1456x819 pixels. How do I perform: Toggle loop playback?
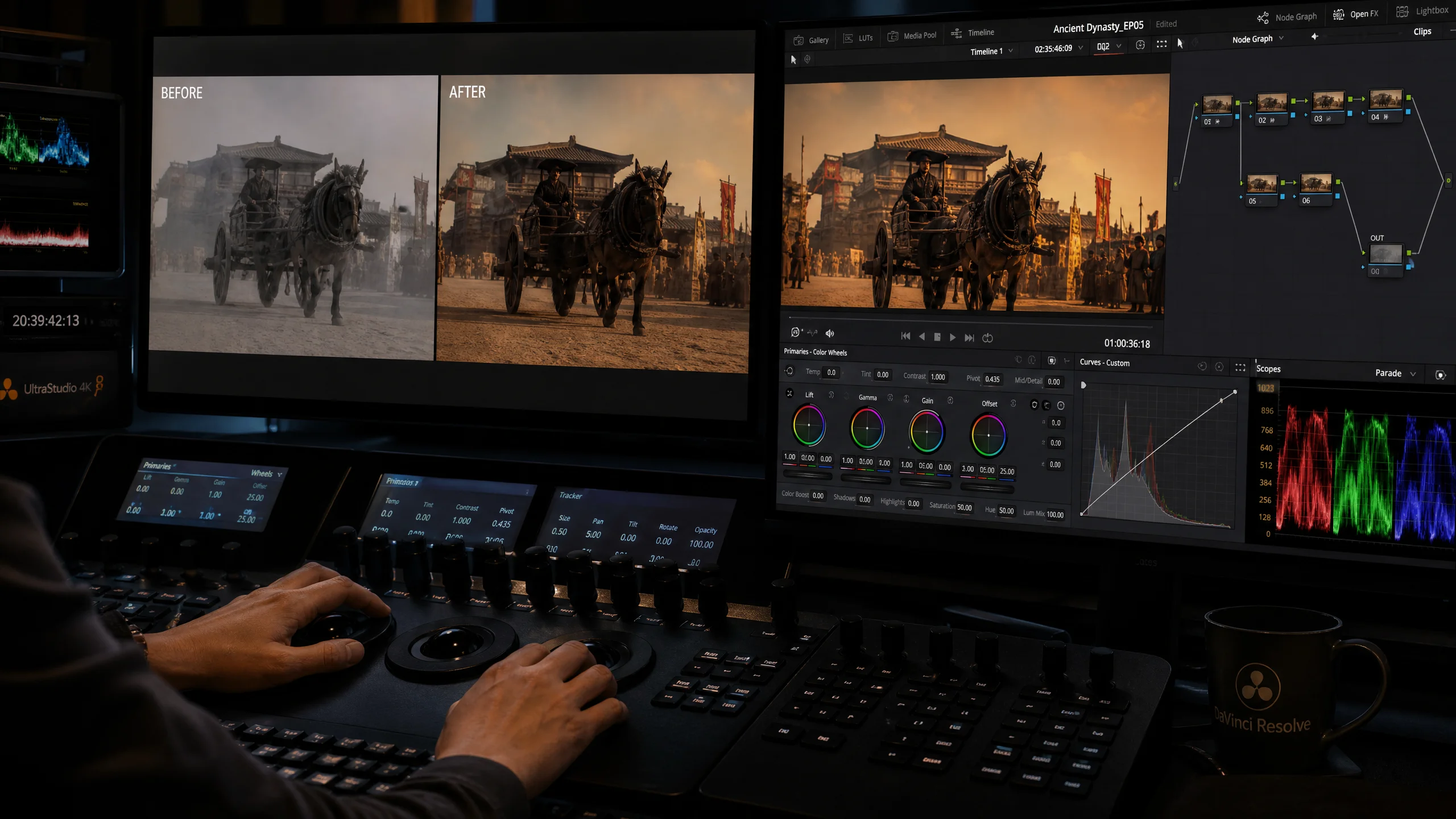988,338
